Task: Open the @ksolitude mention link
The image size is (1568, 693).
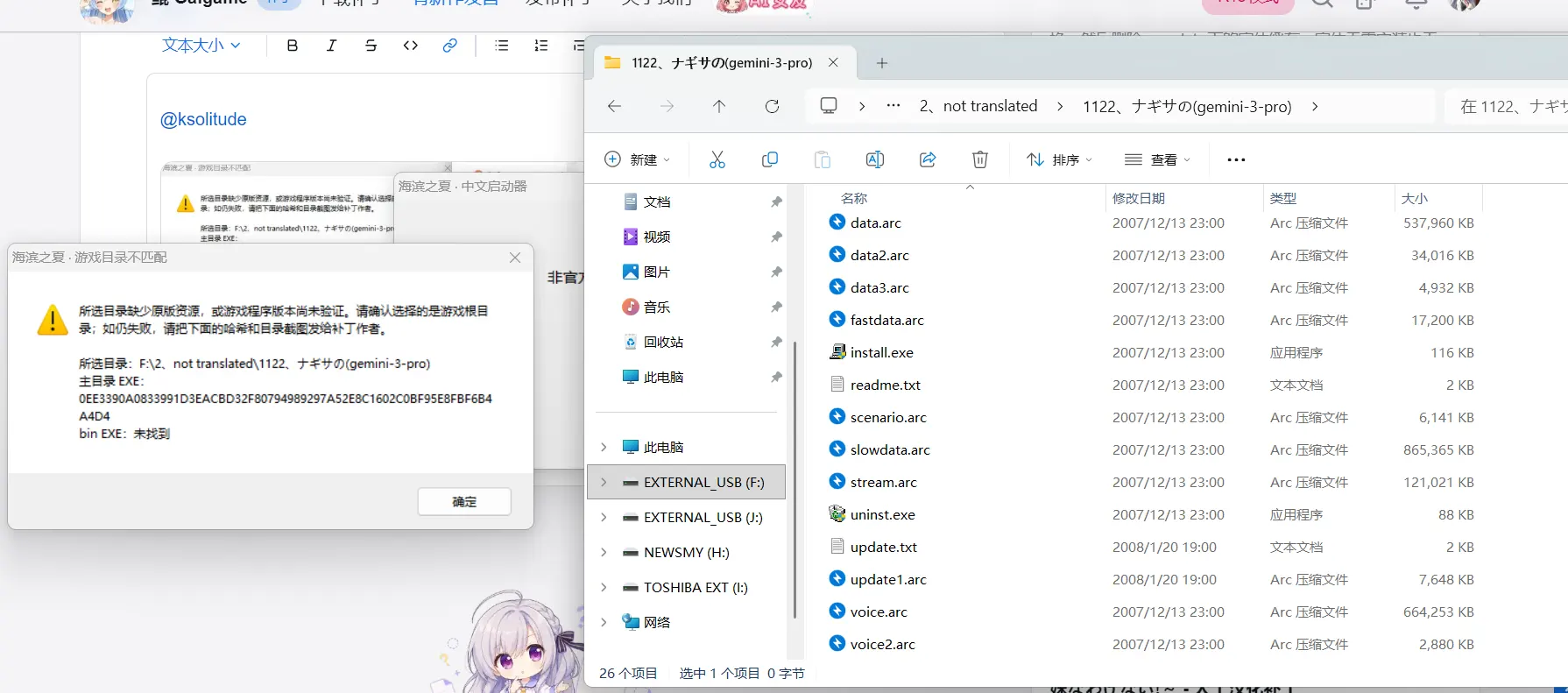Action: (203, 119)
